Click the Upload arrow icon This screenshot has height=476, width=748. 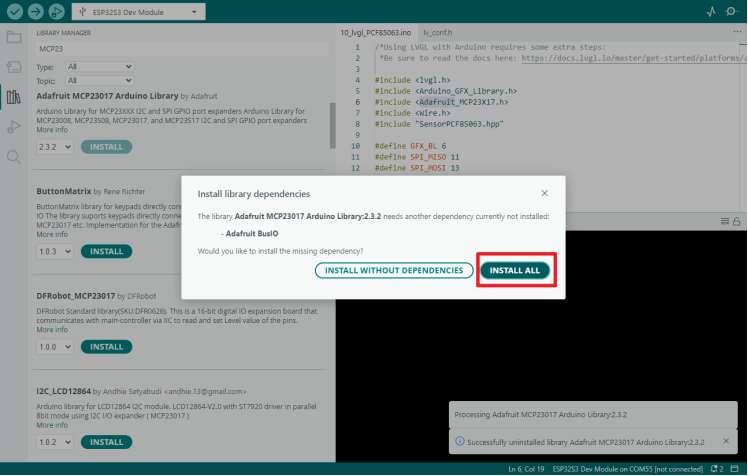click(36, 11)
